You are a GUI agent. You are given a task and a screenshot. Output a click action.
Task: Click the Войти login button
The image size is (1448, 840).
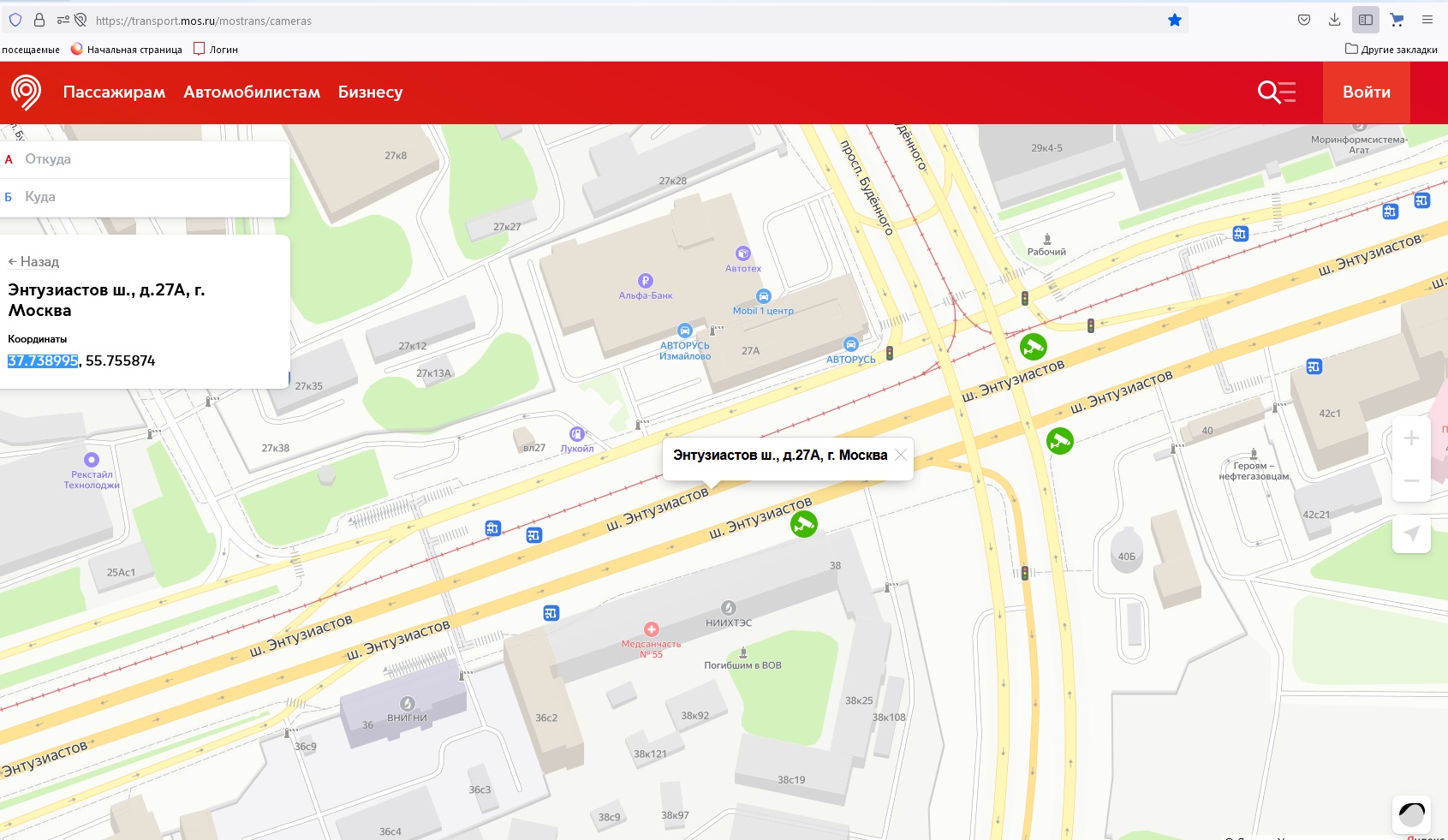1366,92
